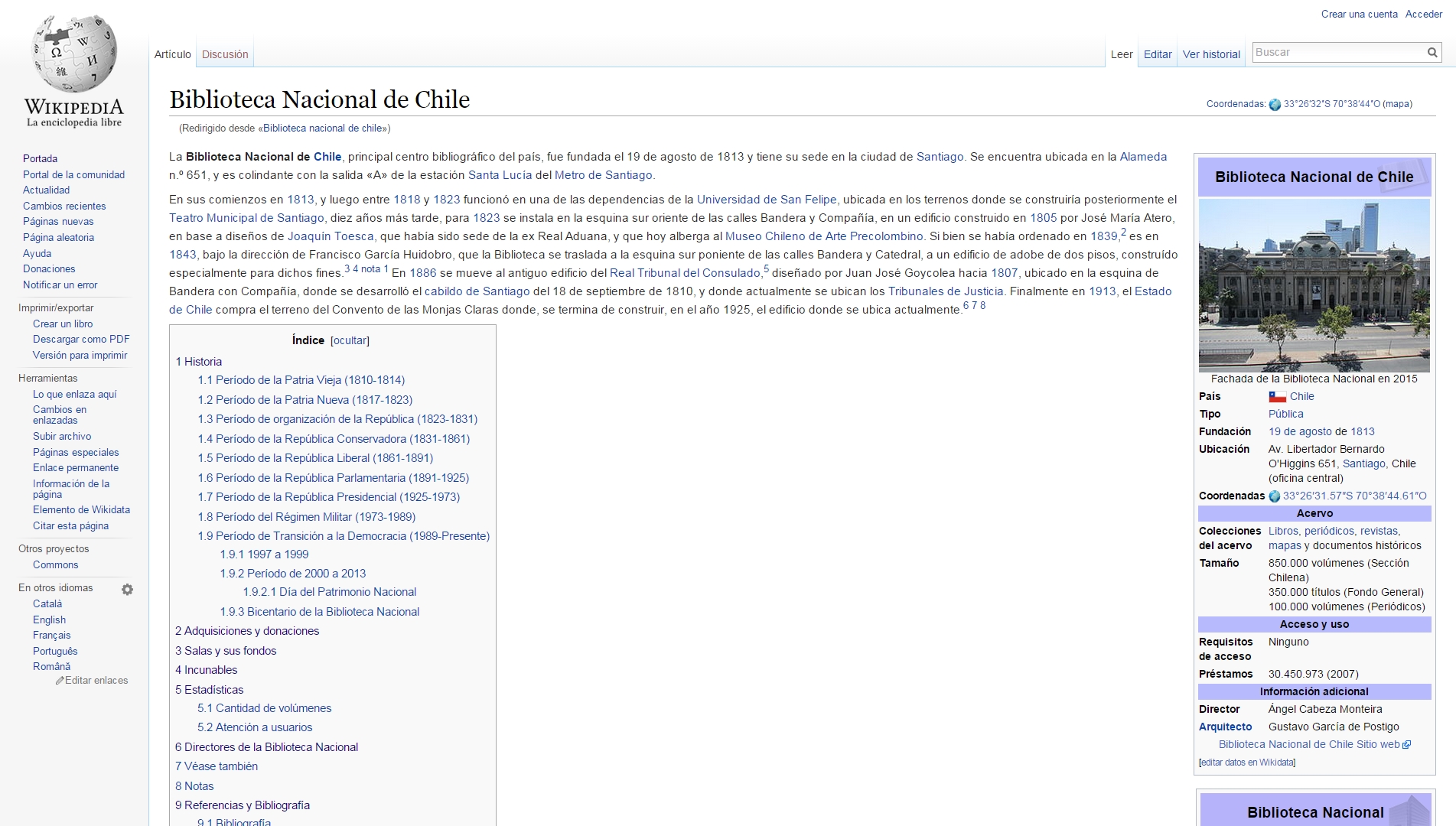Viewport: 1456px width, 826px height.
Task: Open Arquitecto label link in infobox
Action: 1225,727
